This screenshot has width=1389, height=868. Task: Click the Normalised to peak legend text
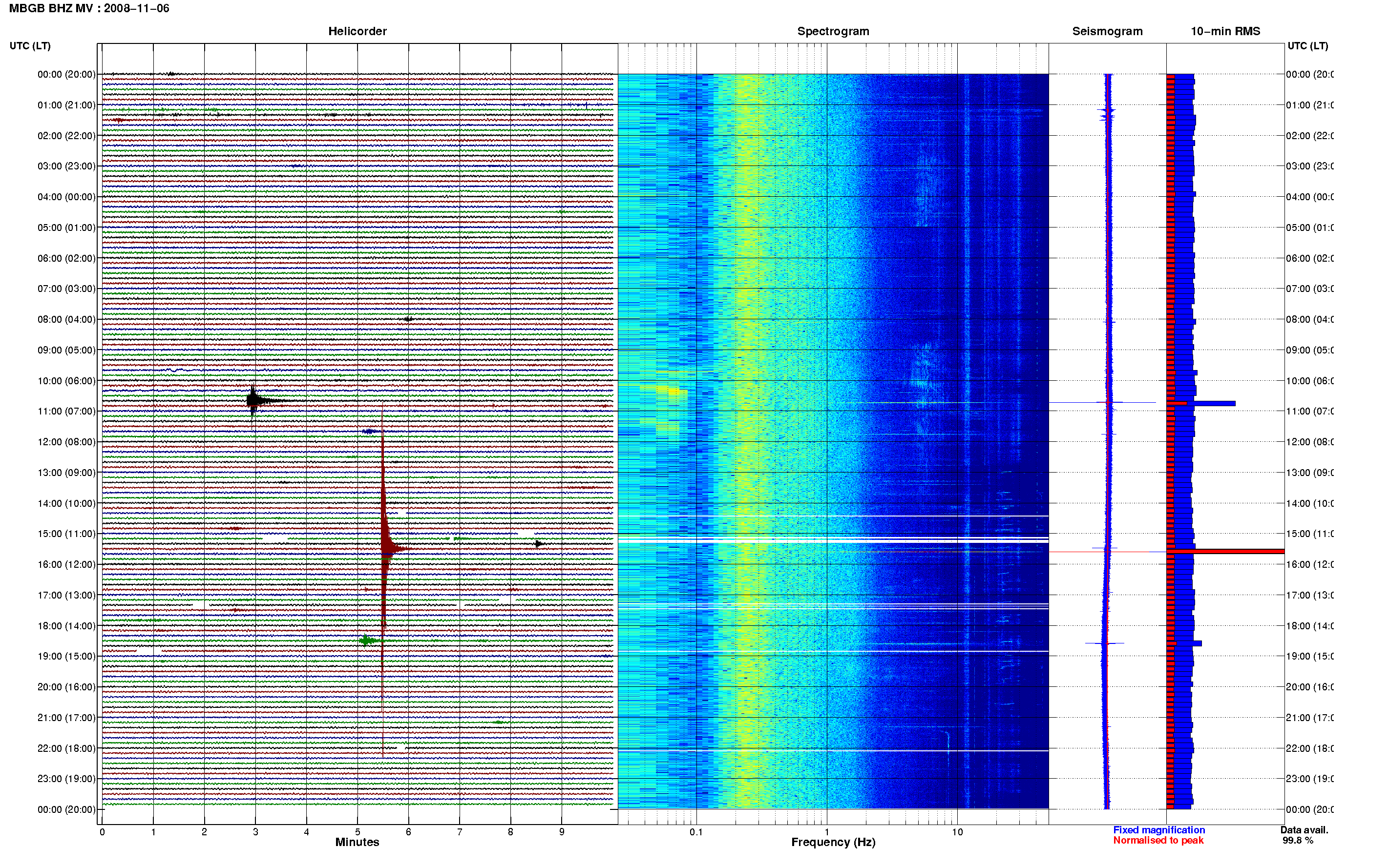tap(1158, 840)
